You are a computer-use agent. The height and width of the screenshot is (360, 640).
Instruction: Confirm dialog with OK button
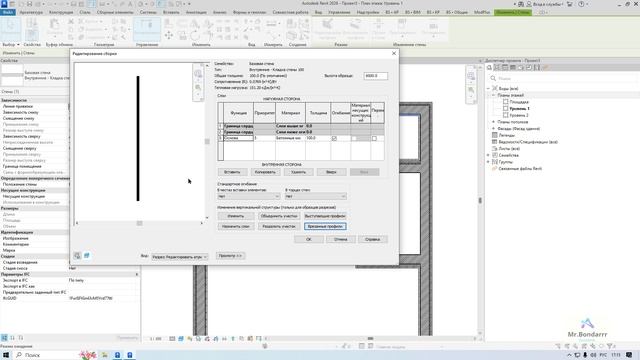[309, 240]
